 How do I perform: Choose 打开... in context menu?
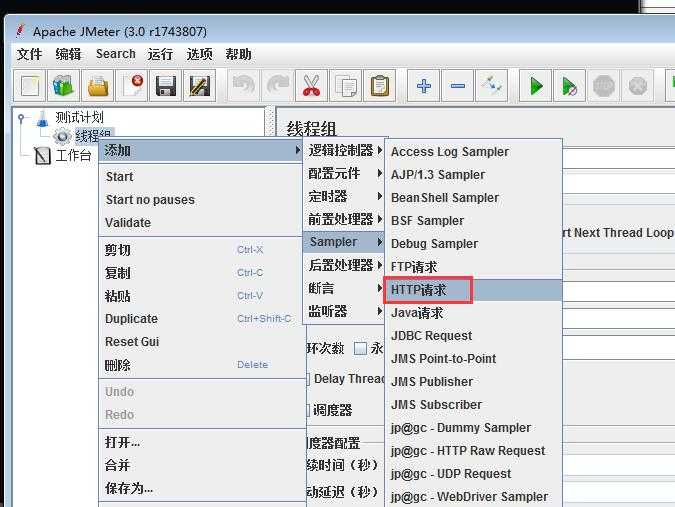201,442
